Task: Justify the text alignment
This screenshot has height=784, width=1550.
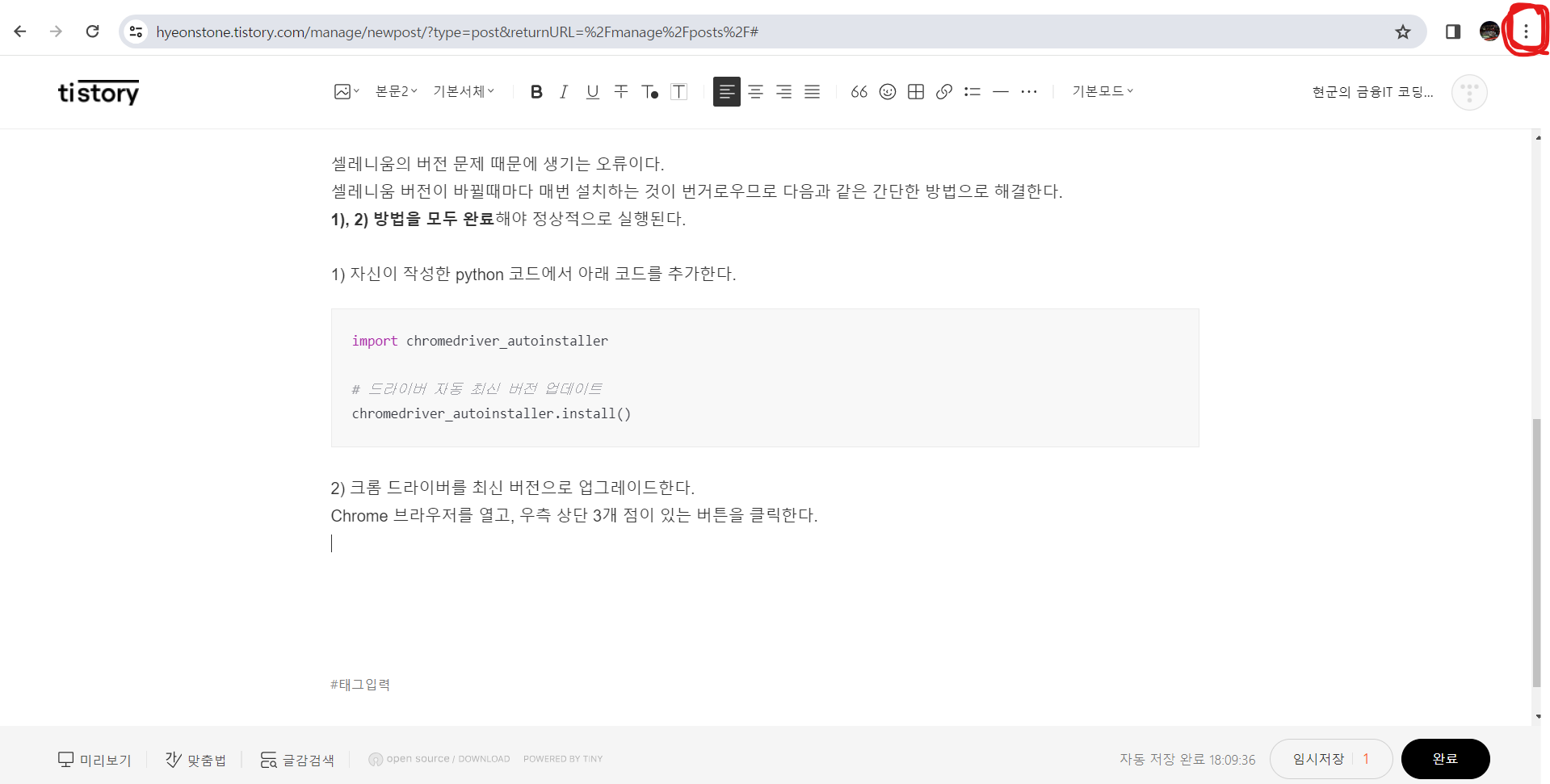Action: [x=812, y=92]
